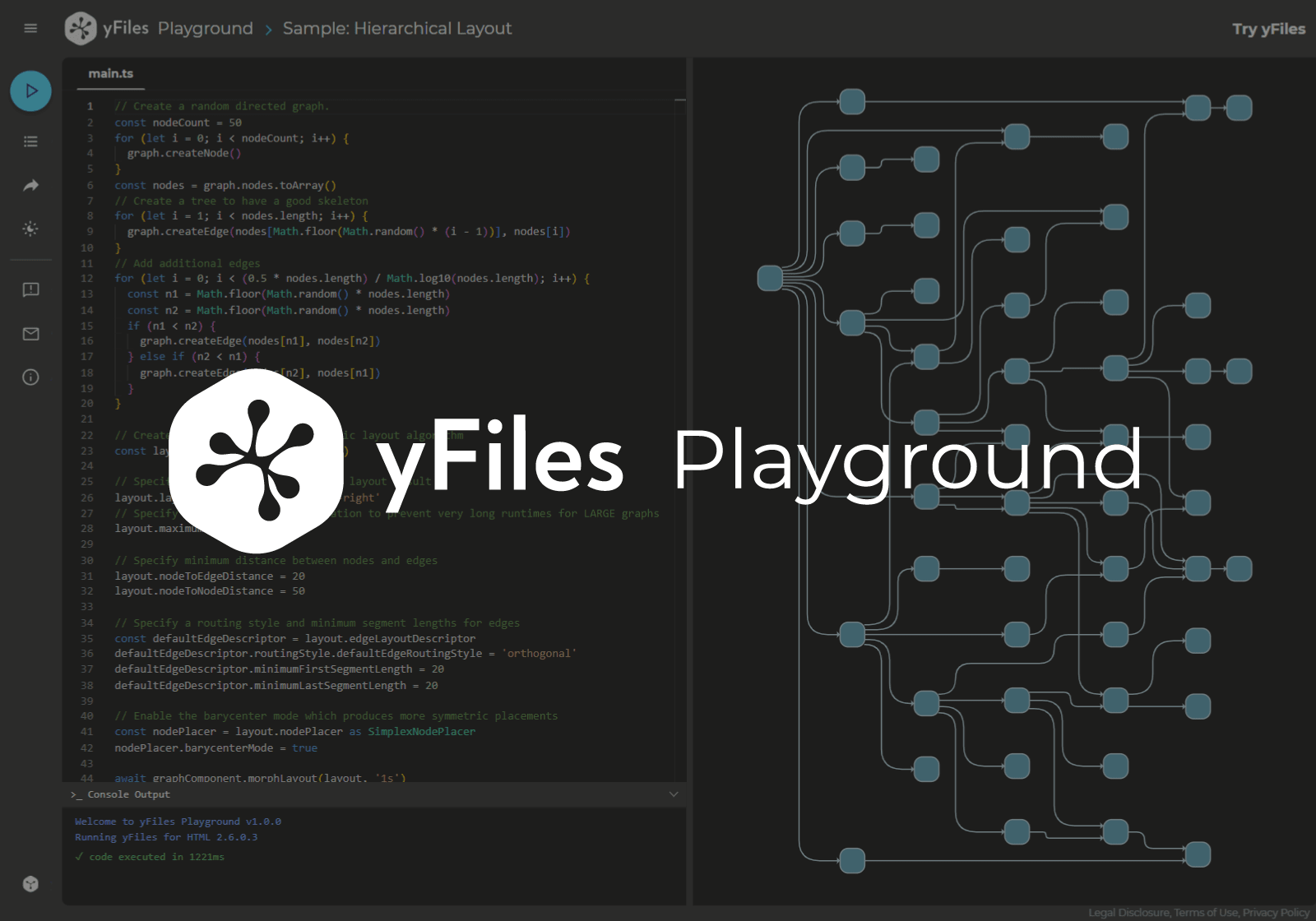Collapse the Console Output panel via its chevron

tap(674, 794)
